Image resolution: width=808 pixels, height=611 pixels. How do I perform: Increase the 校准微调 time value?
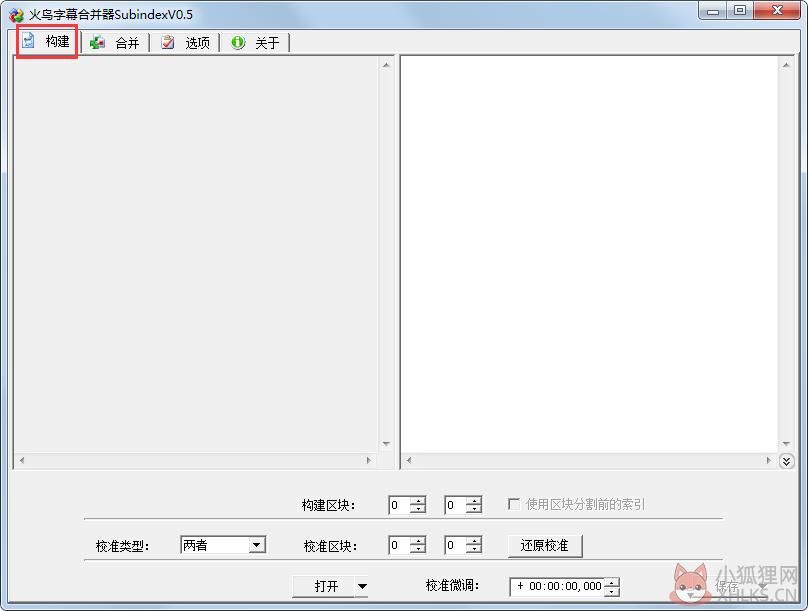click(x=612, y=582)
